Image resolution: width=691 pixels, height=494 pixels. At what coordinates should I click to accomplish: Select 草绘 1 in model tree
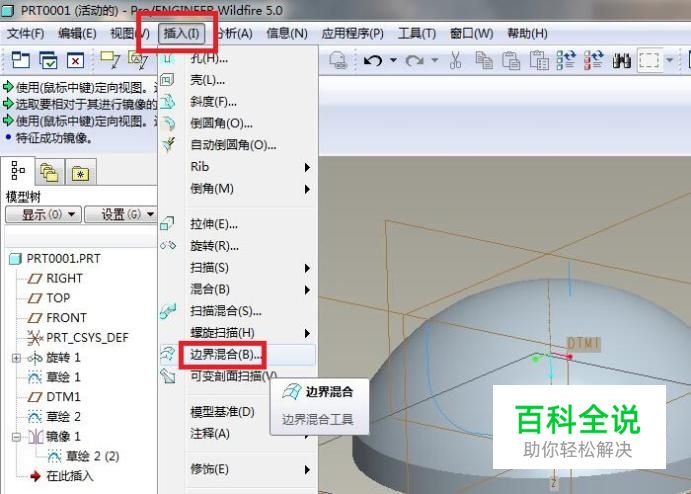click(x=63, y=377)
